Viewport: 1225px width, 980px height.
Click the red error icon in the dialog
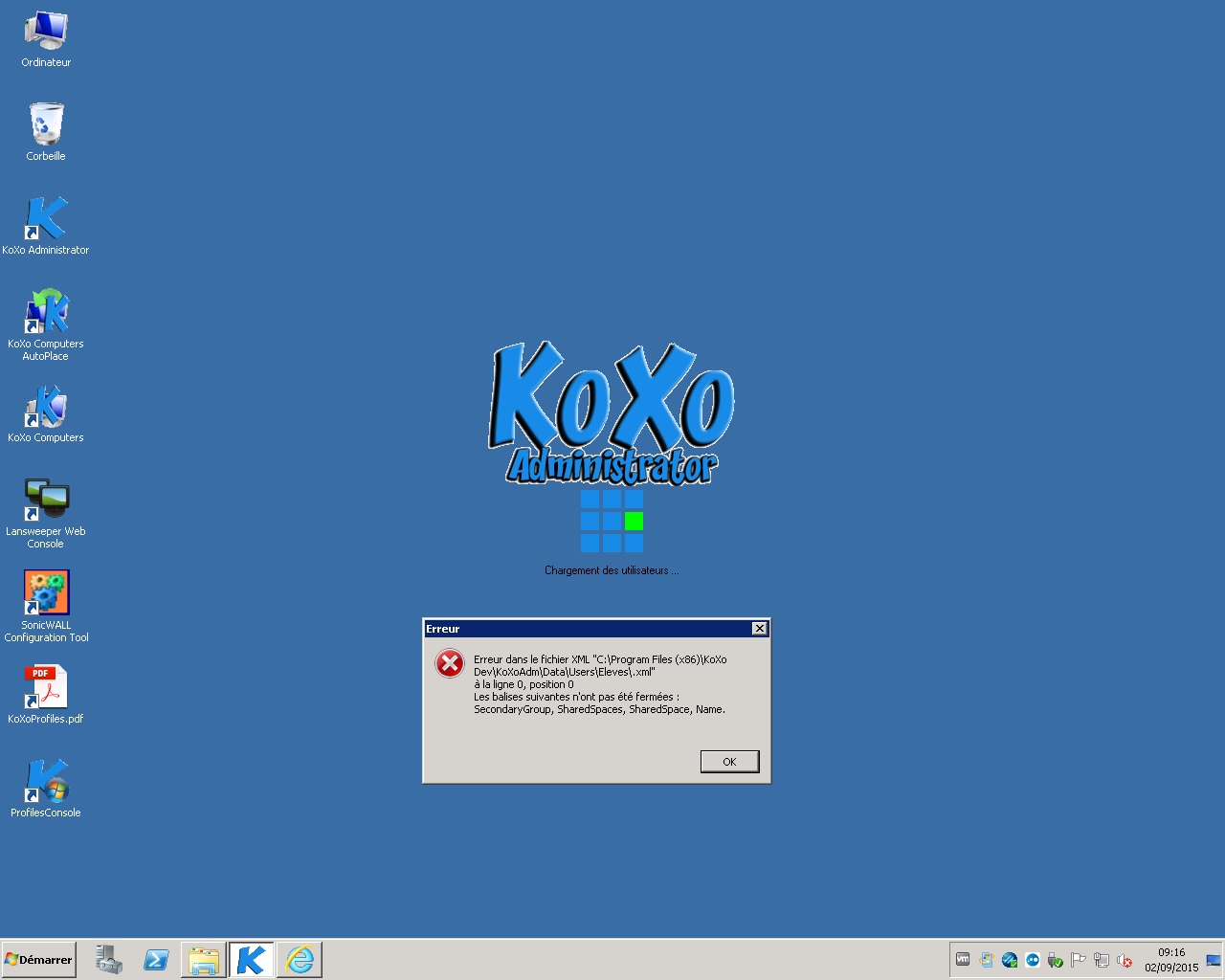point(450,663)
